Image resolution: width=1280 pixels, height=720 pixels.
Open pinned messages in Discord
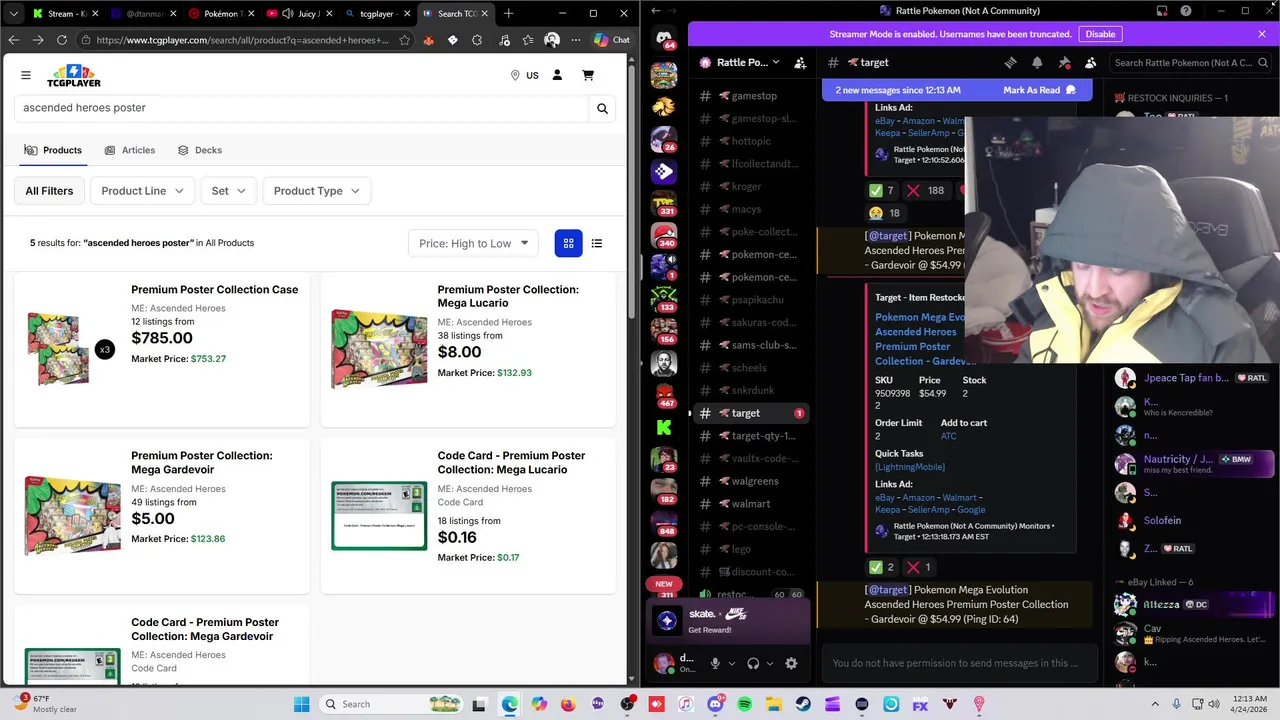point(1064,62)
